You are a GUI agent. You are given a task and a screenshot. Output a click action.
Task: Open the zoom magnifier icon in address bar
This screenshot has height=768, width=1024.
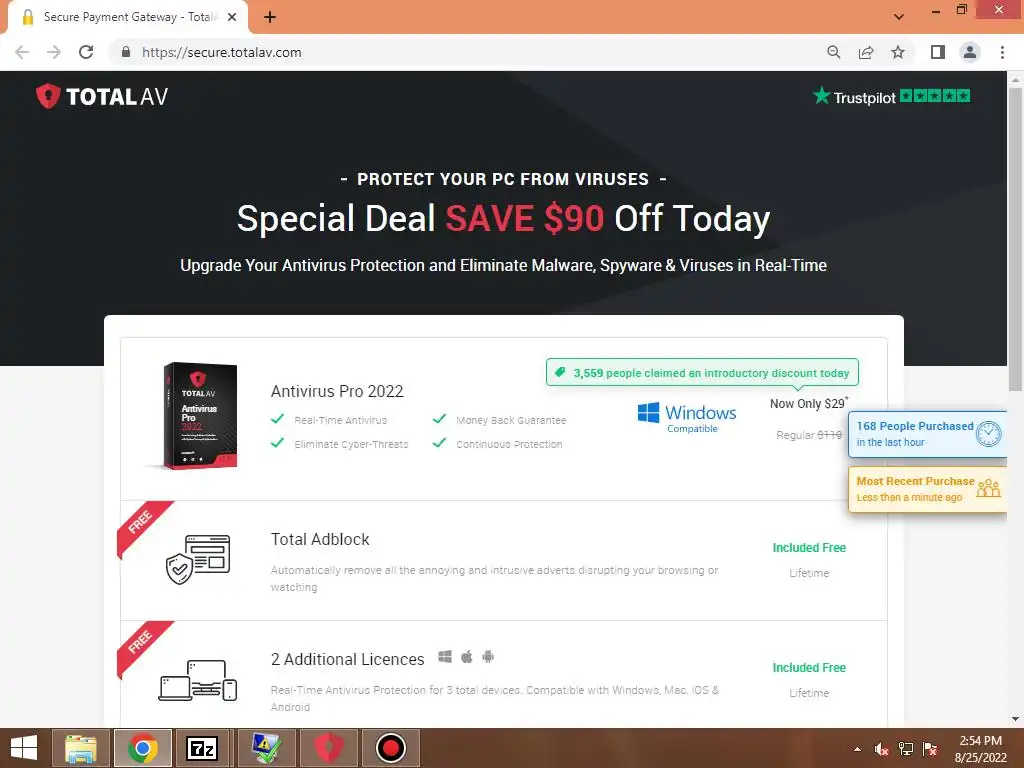[x=834, y=52]
